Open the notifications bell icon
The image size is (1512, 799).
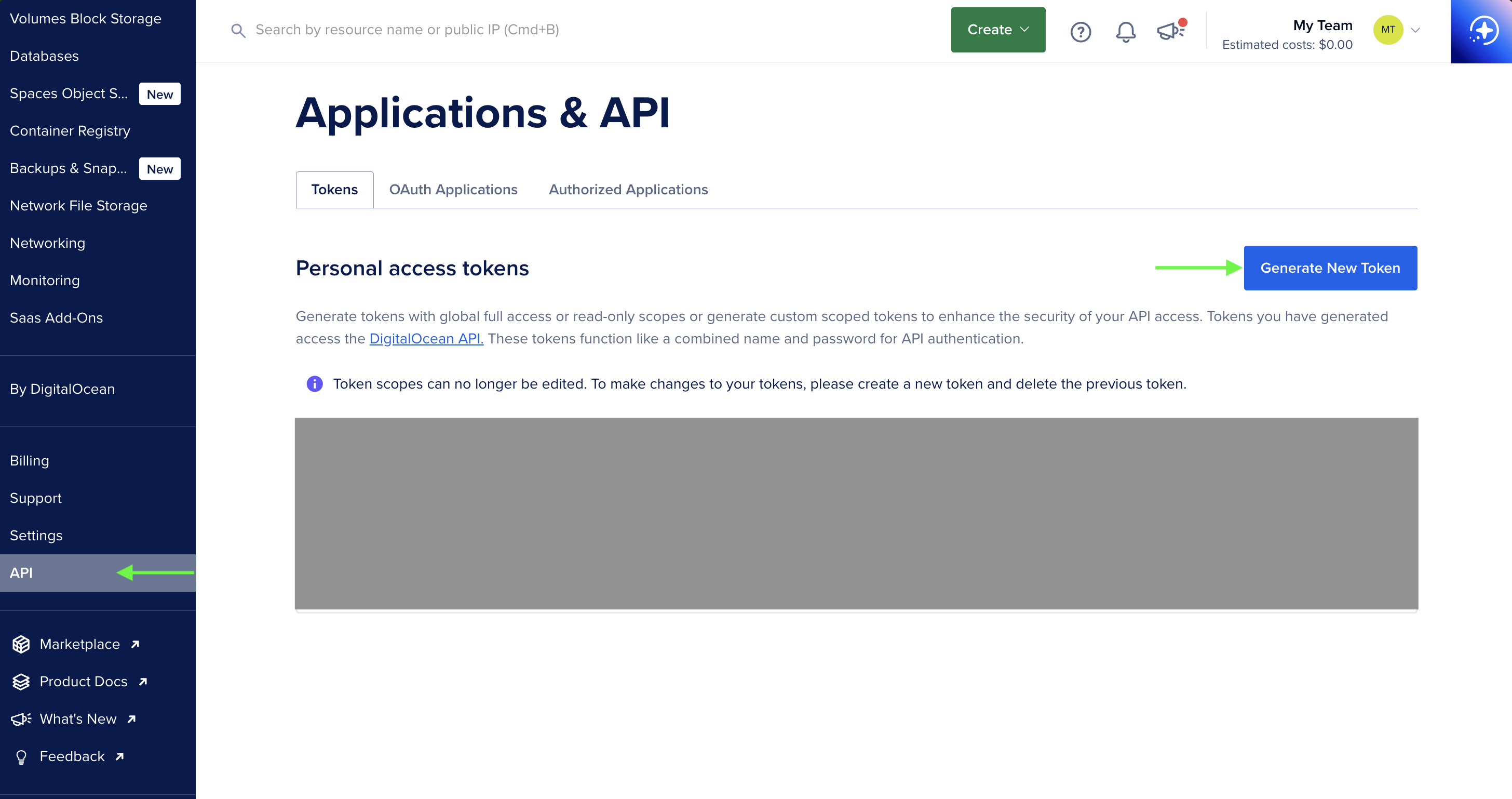pos(1125,31)
